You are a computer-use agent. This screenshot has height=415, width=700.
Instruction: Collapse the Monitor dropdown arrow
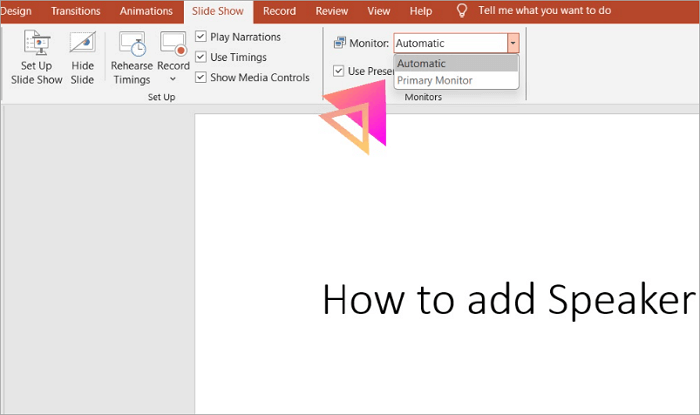[x=513, y=43]
